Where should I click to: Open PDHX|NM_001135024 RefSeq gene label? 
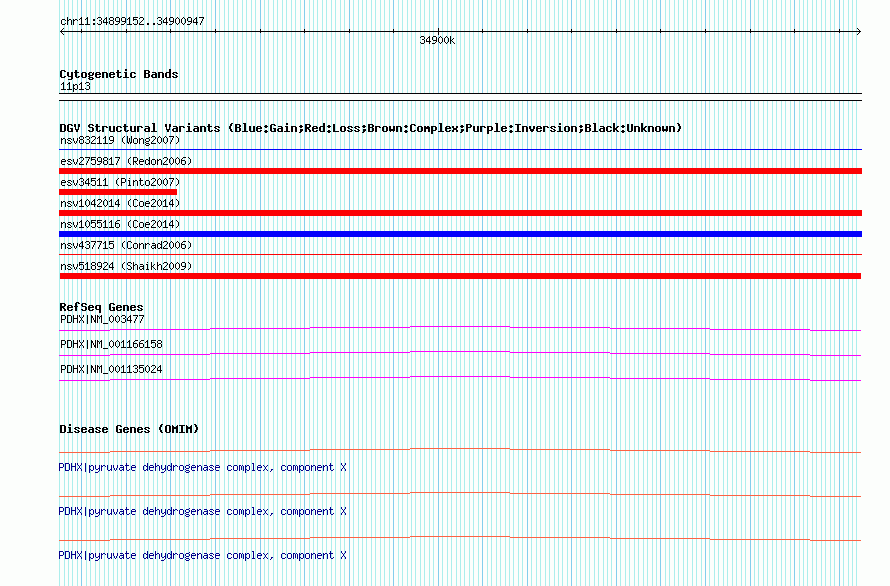click(111, 370)
